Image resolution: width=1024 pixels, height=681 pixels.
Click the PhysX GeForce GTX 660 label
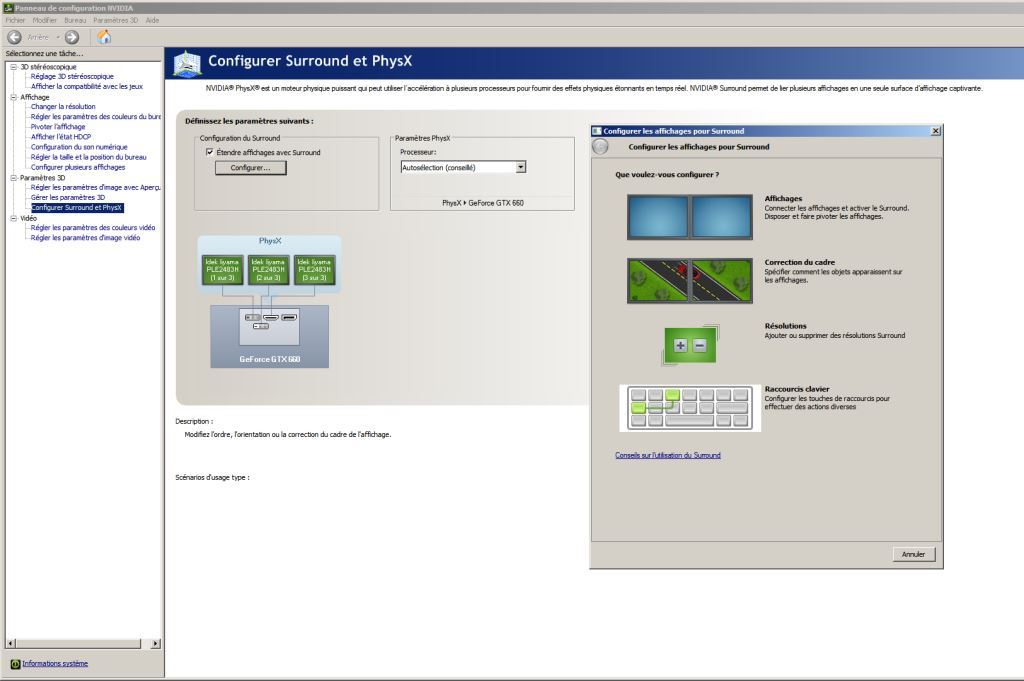tap(483, 203)
